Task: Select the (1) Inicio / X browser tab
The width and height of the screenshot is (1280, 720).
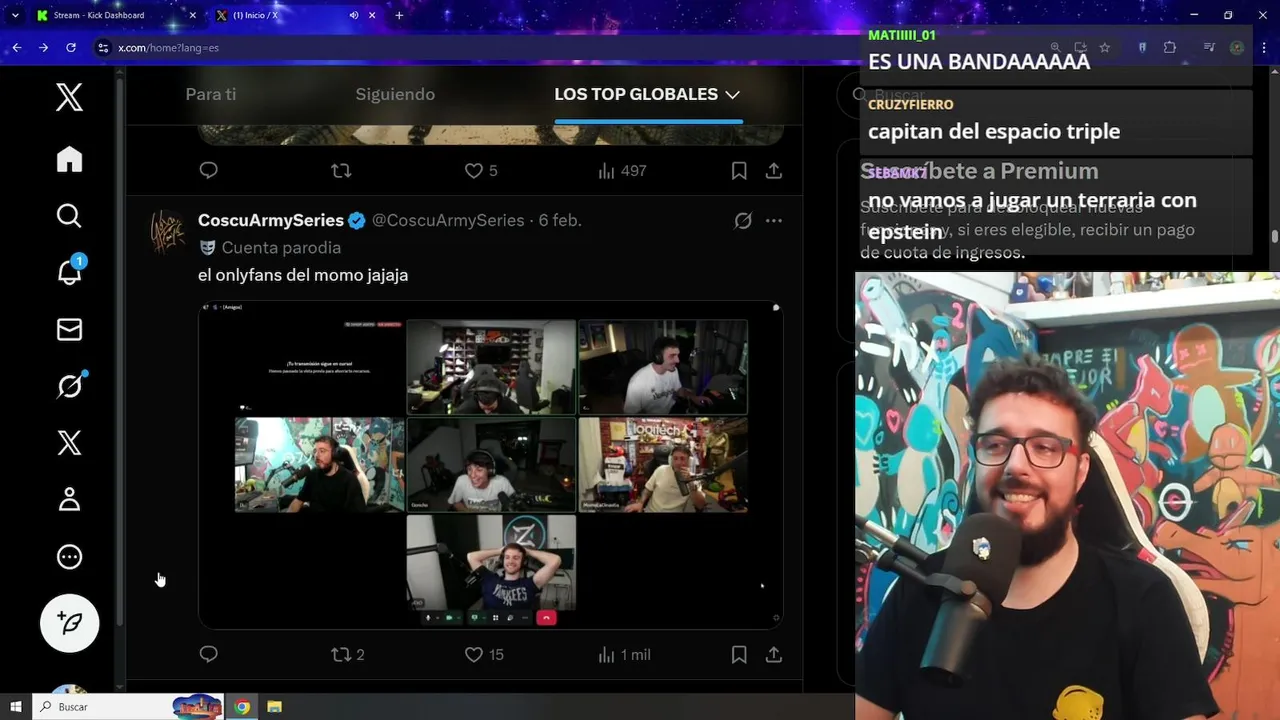Action: [295, 15]
